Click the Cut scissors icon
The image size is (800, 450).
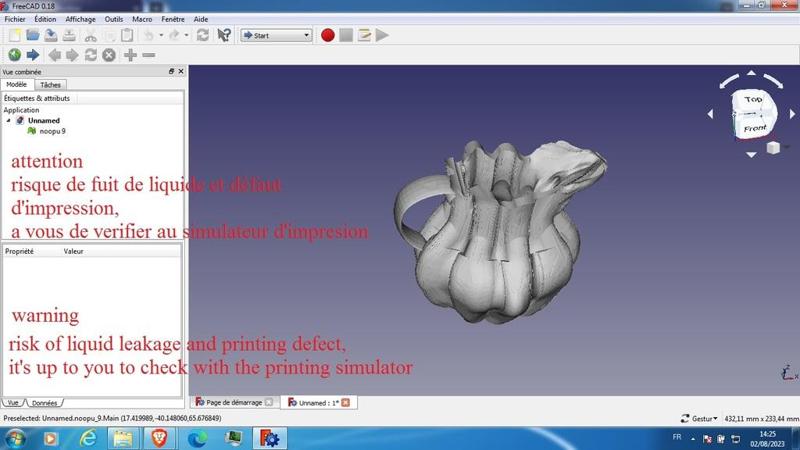(91, 35)
